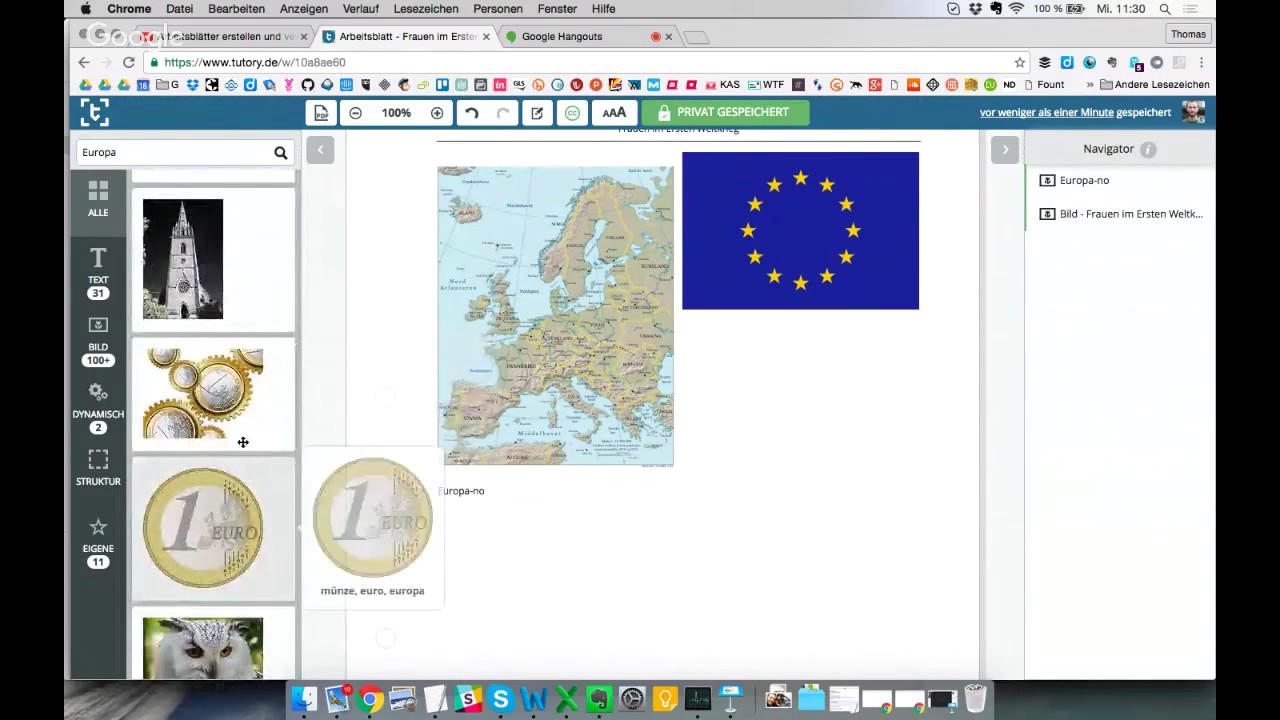Zoom out with the minus icon
The image size is (1280, 720).
coord(355,113)
